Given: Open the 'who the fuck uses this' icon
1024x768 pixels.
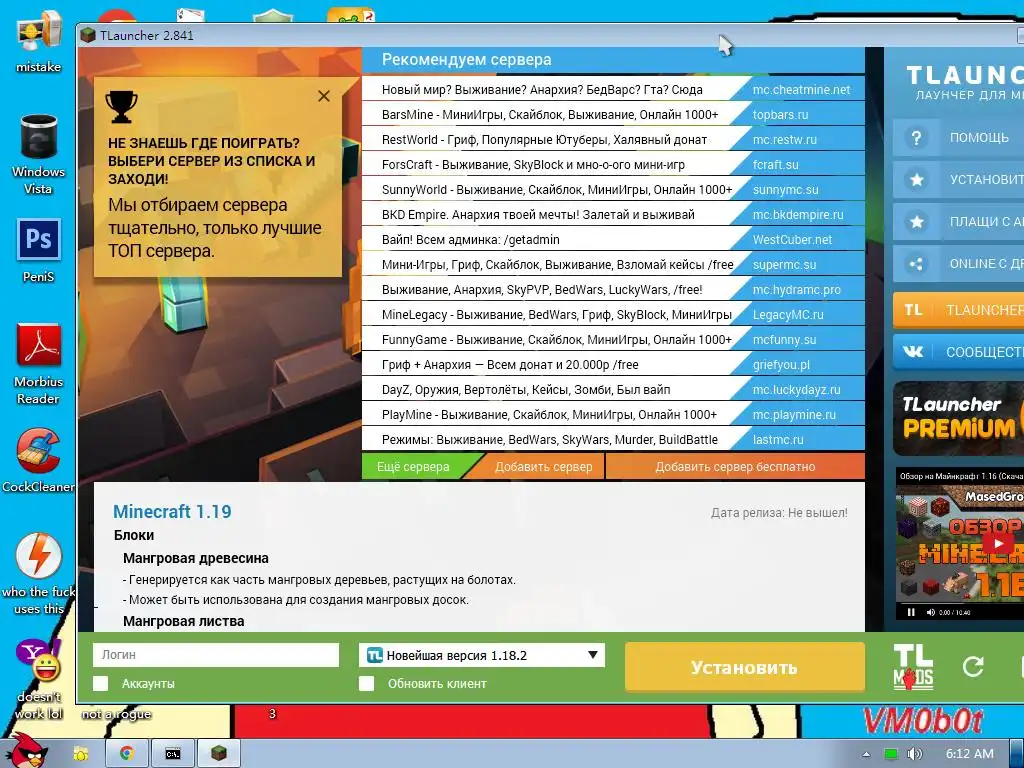Looking at the screenshot, I should click(39, 573).
